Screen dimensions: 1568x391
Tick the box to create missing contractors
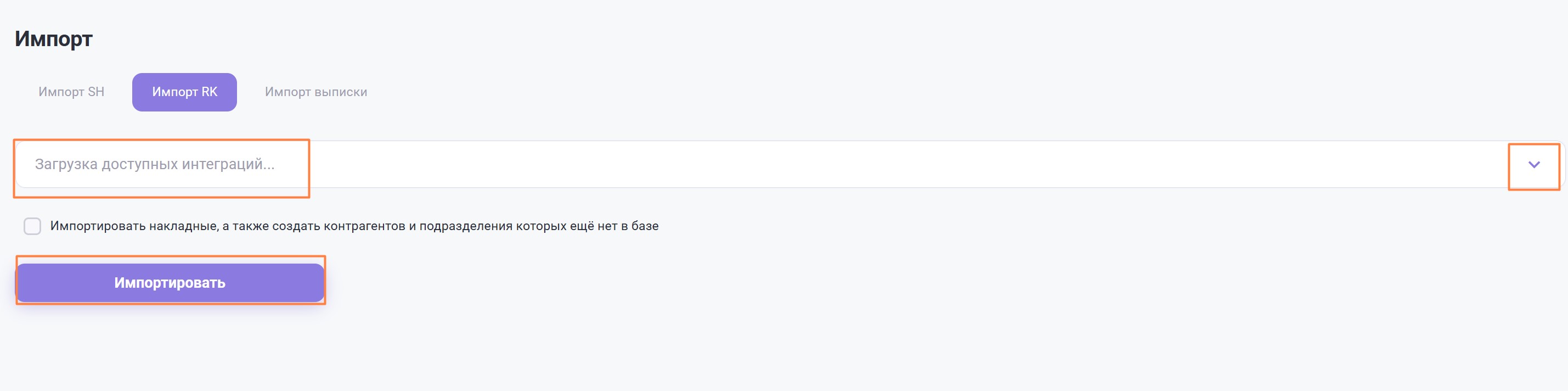click(x=32, y=227)
